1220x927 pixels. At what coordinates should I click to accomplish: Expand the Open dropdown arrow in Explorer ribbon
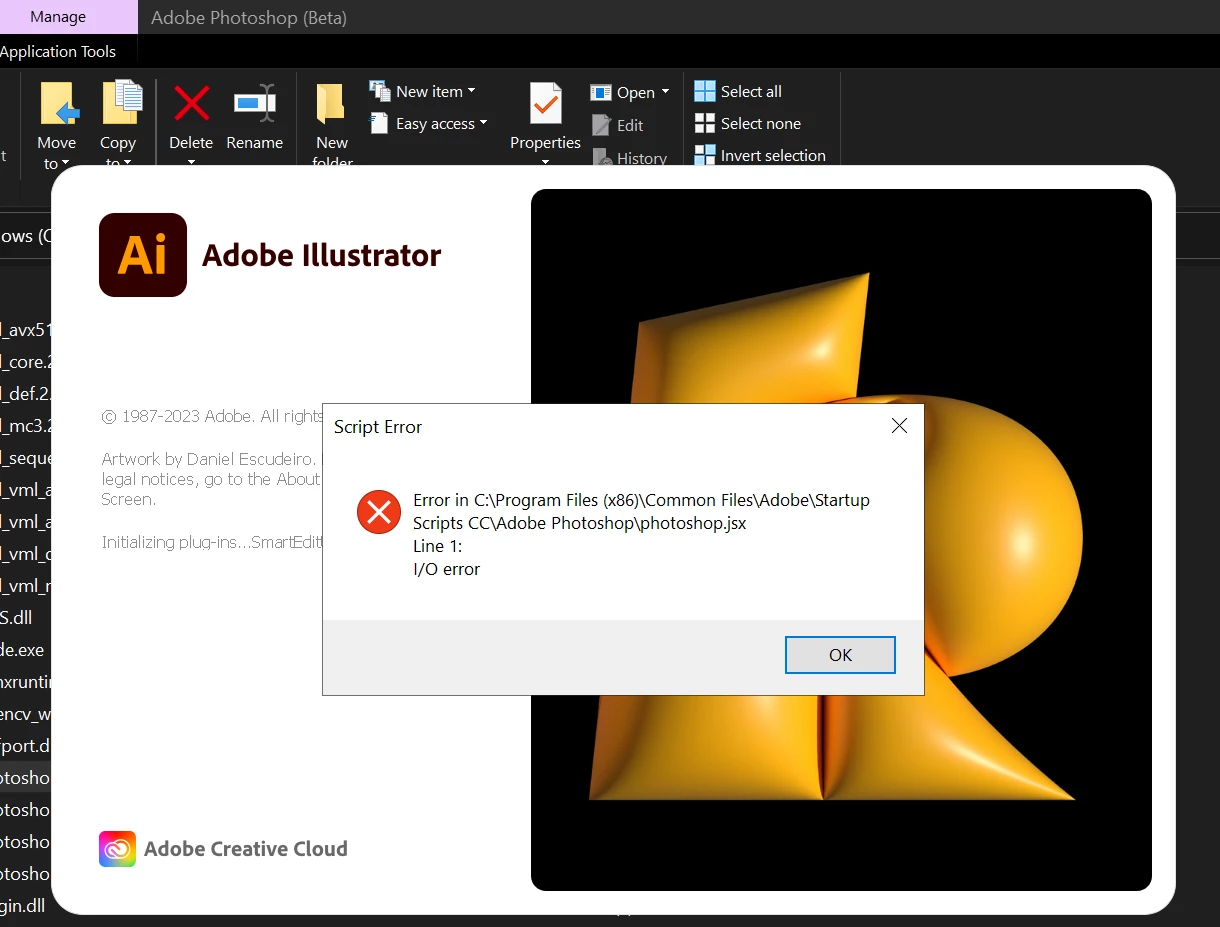666,92
